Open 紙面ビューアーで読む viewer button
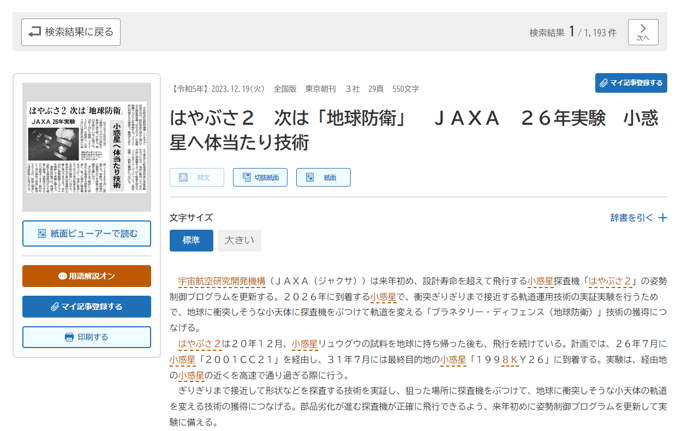 [x=86, y=233]
